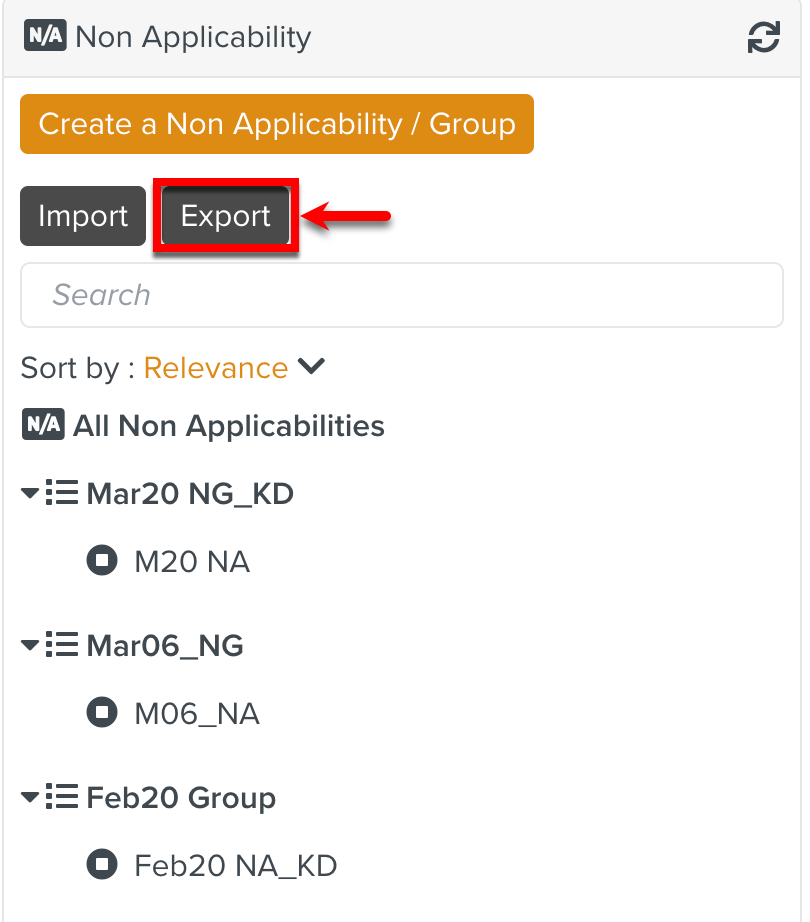Click the Non Applicability panel title

click(x=193, y=37)
